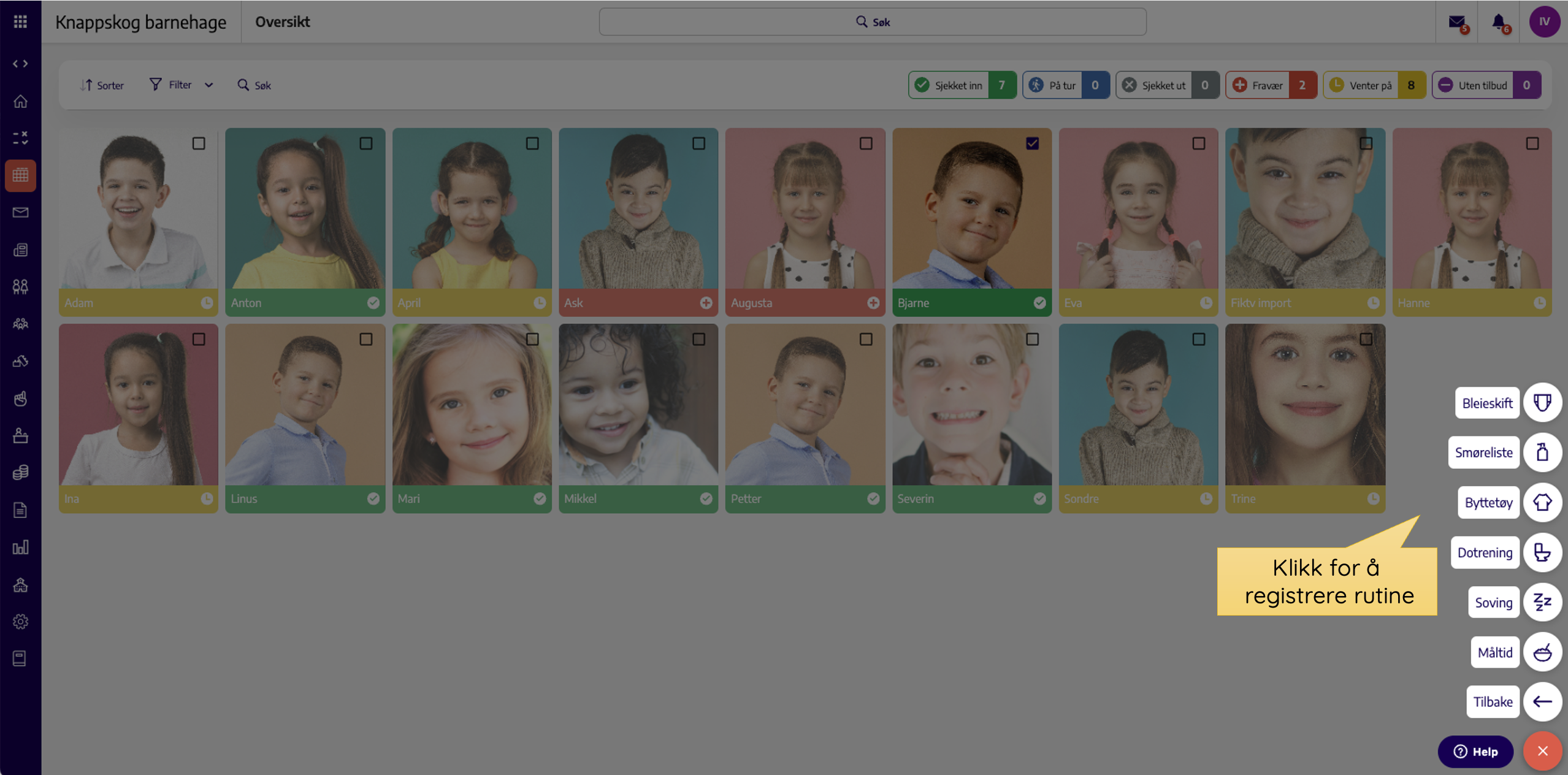Click the Dotrening toilet icon
The image size is (1568, 775).
pyautogui.click(x=1543, y=552)
